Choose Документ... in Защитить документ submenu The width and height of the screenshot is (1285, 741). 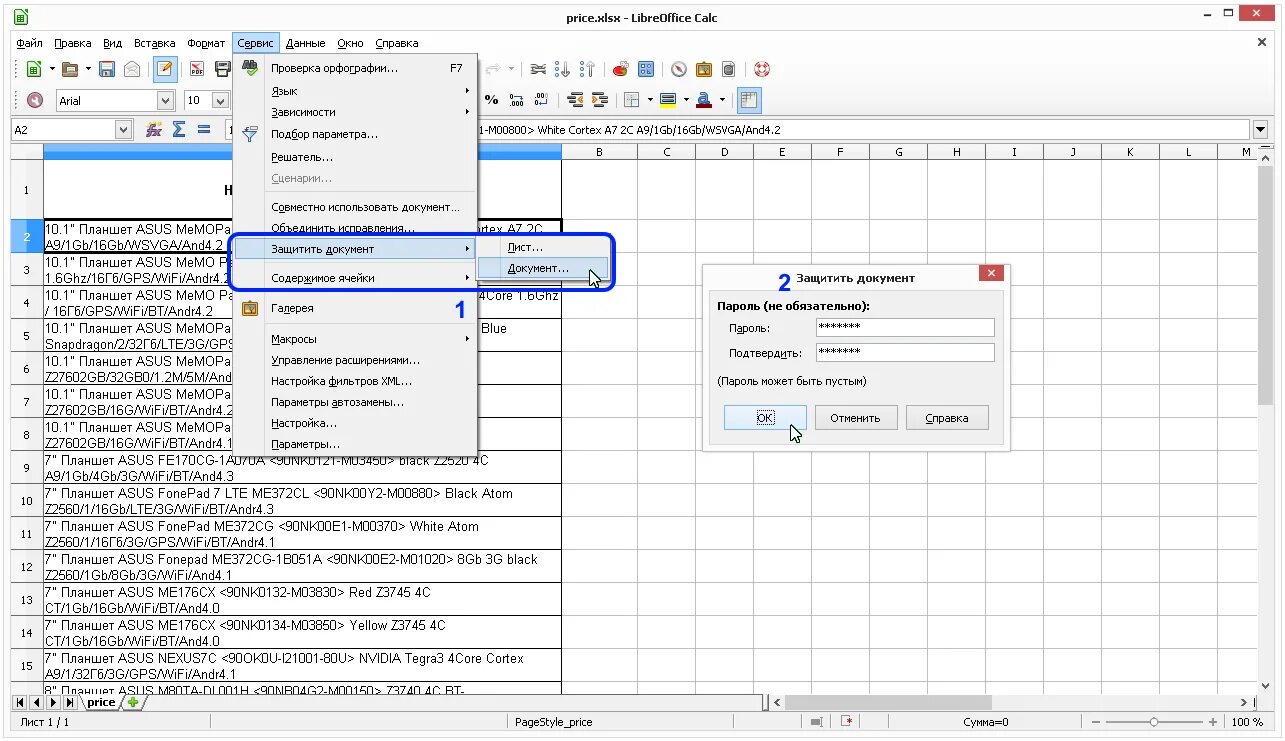(543, 268)
